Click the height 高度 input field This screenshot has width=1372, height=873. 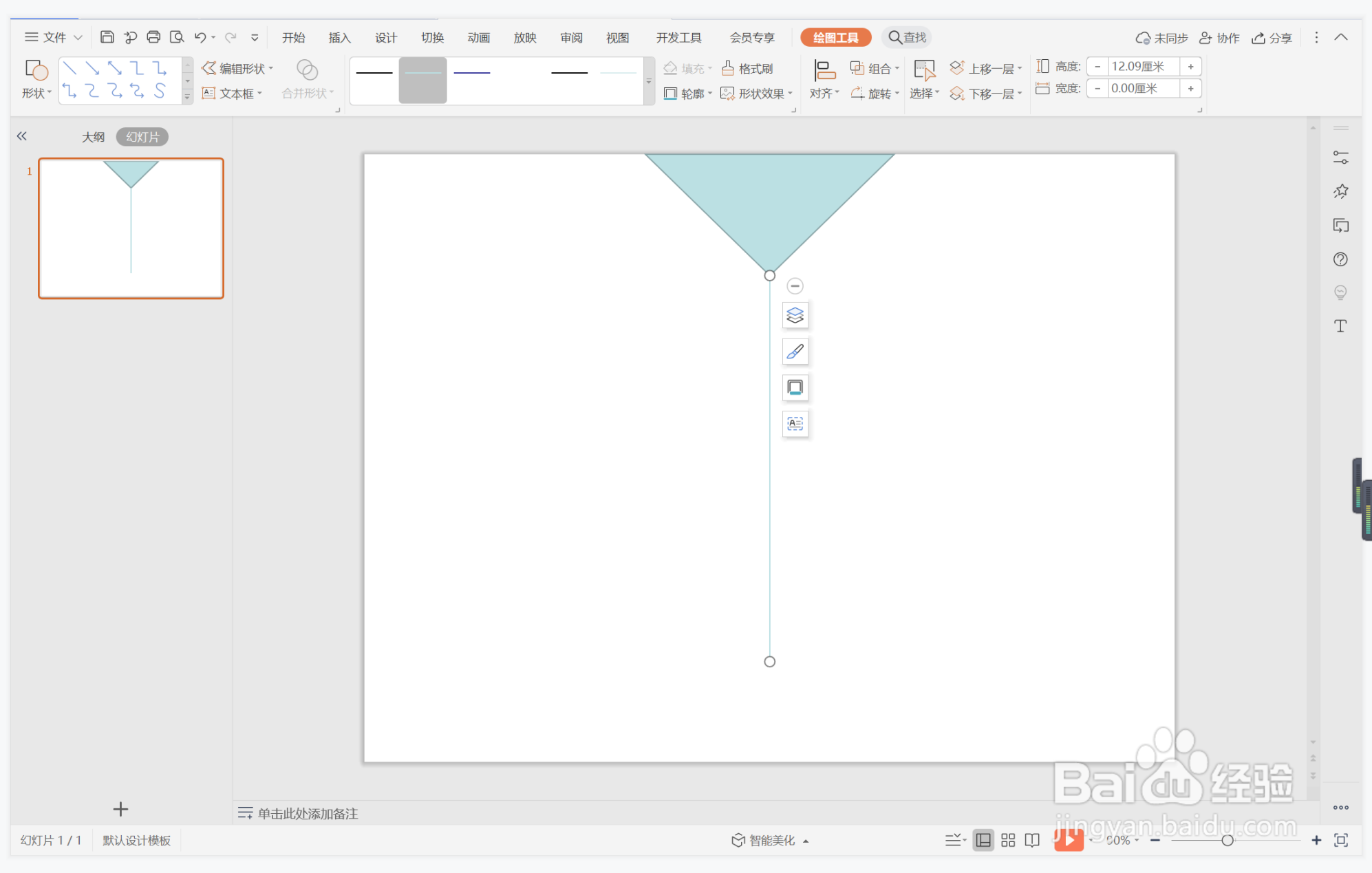1143,67
